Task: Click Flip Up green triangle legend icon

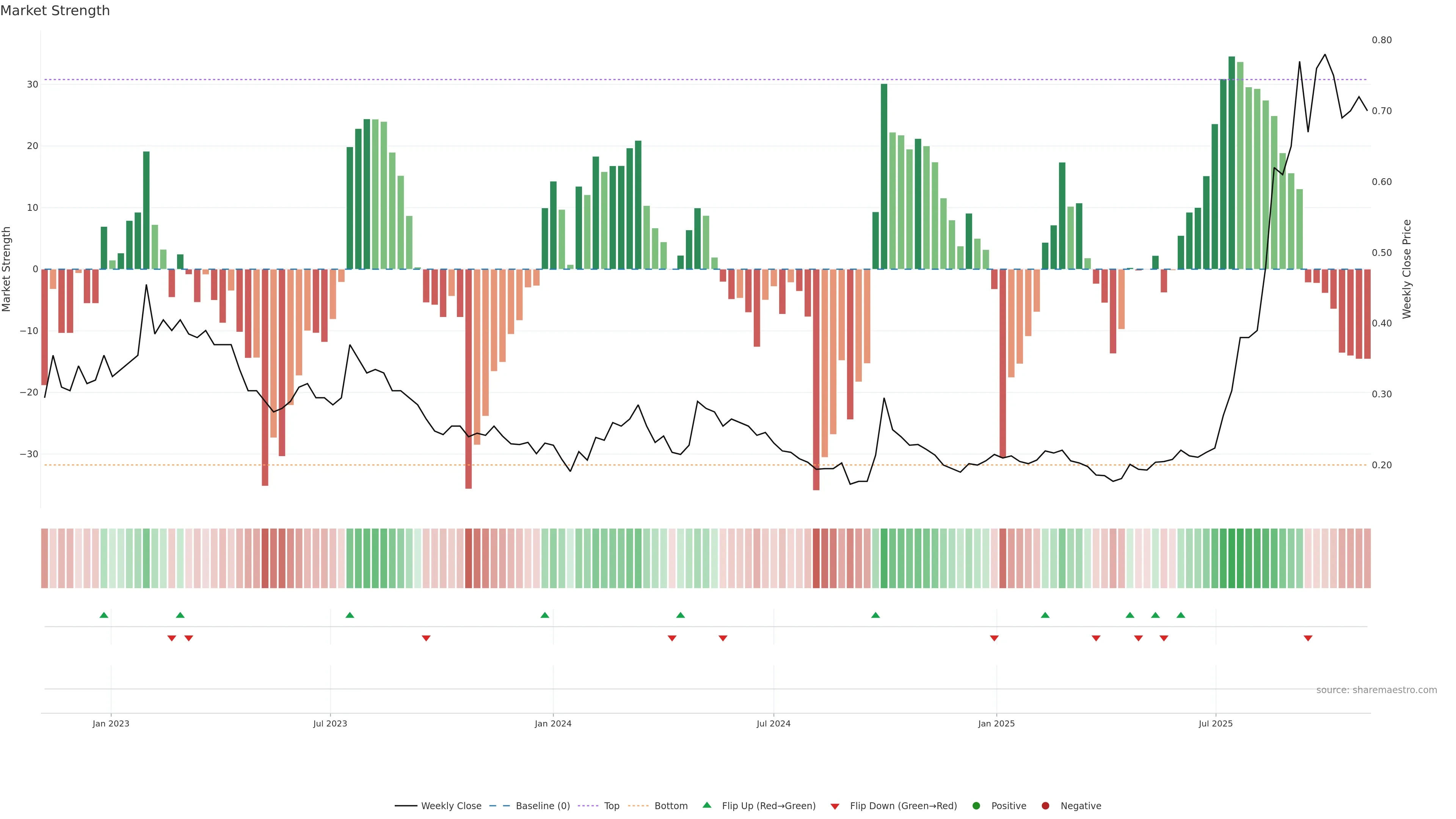Action: [x=706, y=805]
